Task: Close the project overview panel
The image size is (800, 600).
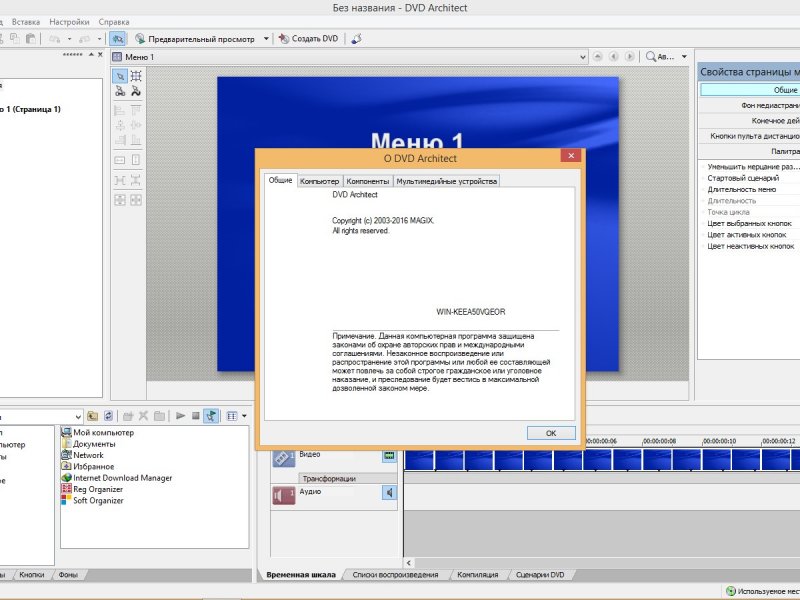Action: [x=100, y=55]
